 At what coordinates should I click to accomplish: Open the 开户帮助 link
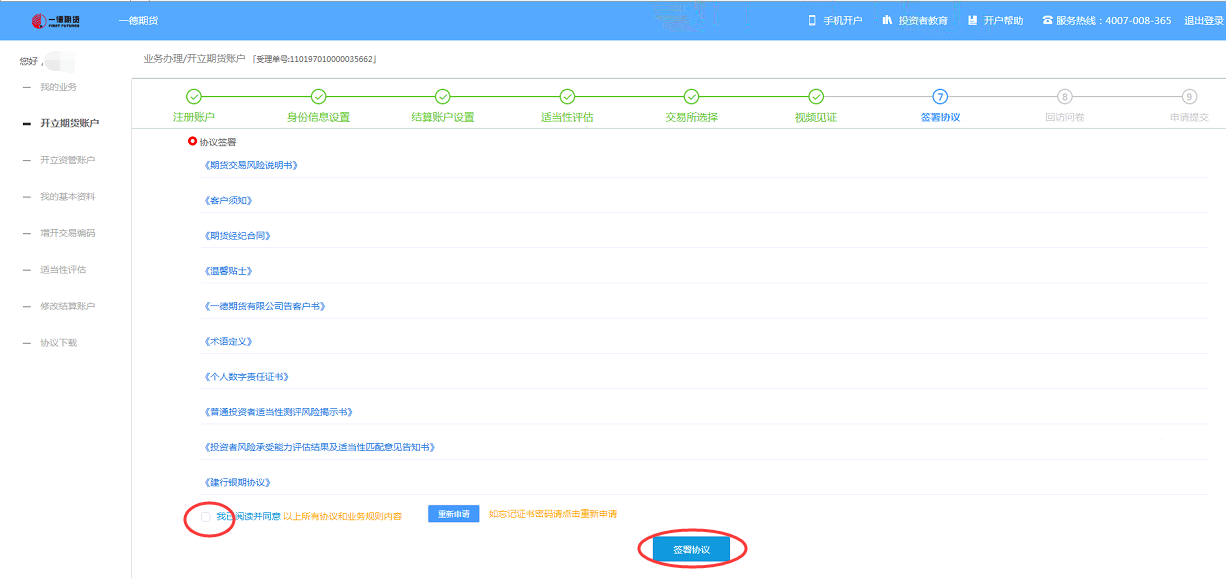1003,21
